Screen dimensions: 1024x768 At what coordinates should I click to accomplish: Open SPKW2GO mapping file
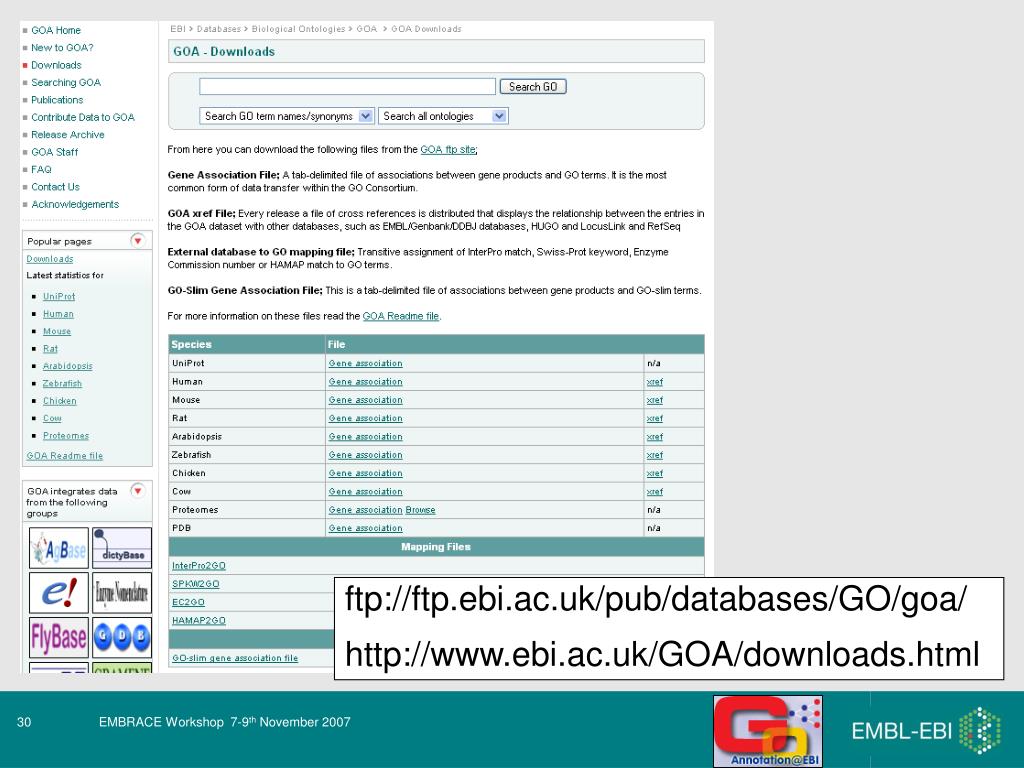(195, 584)
